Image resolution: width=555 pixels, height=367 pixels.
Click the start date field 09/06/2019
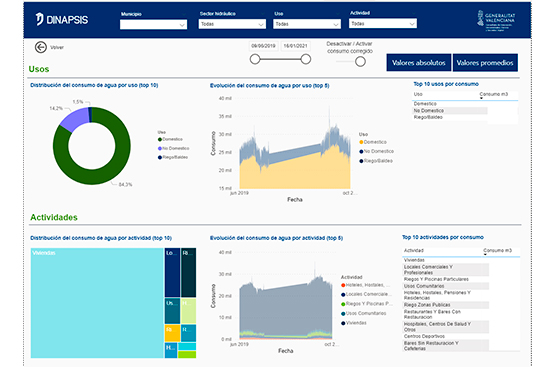coord(263,46)
